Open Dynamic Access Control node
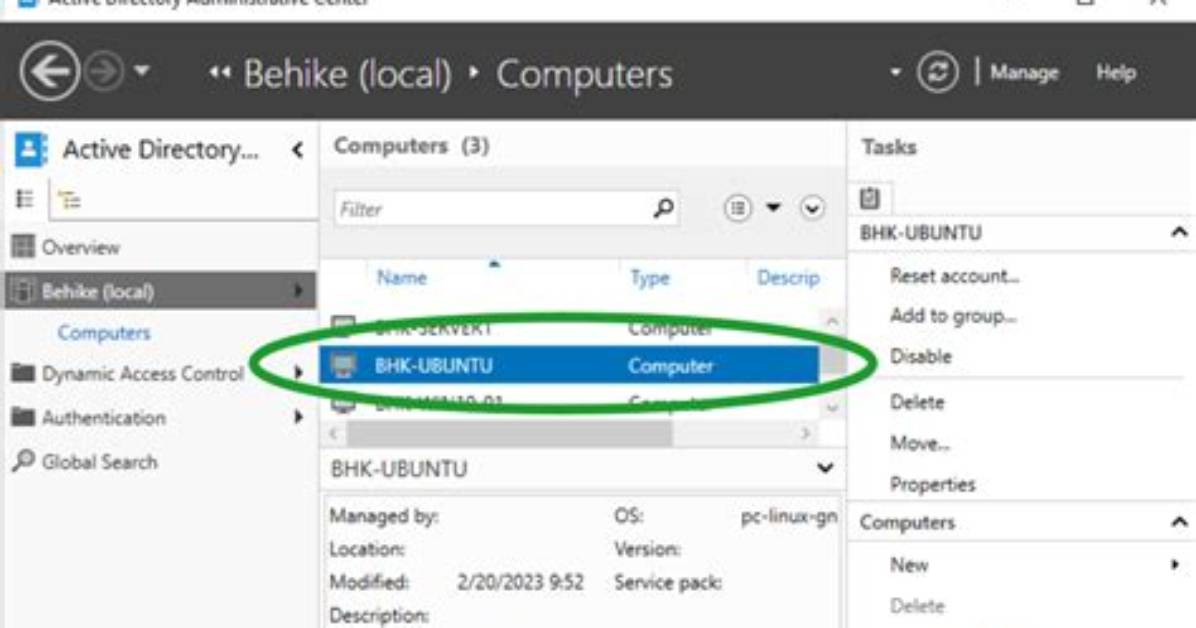 pos(142,373)
